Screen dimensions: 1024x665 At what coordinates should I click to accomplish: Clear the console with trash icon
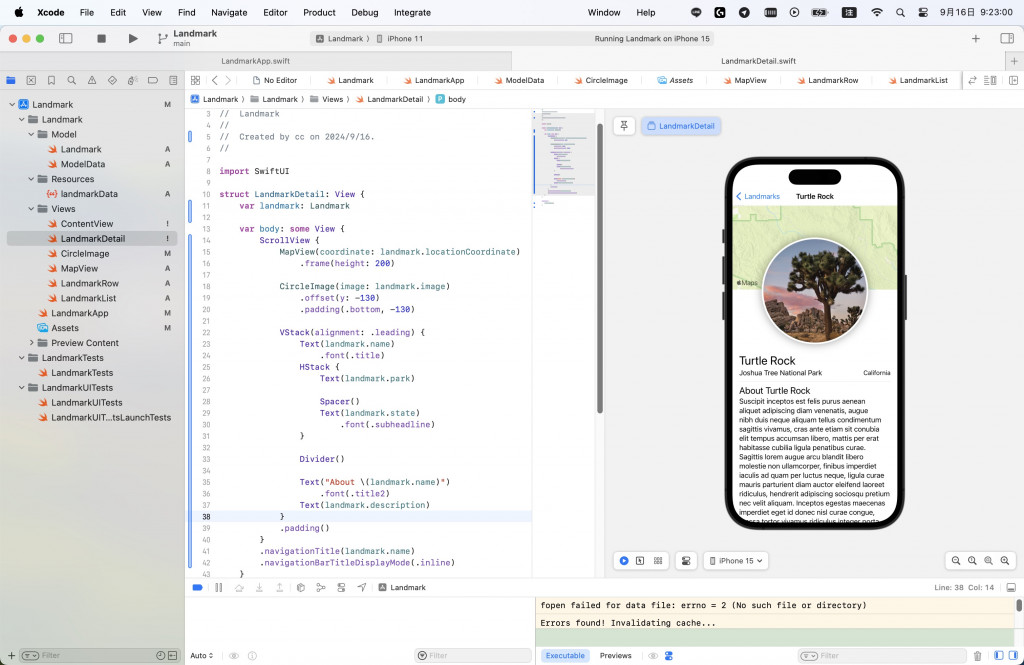point(977,656)
